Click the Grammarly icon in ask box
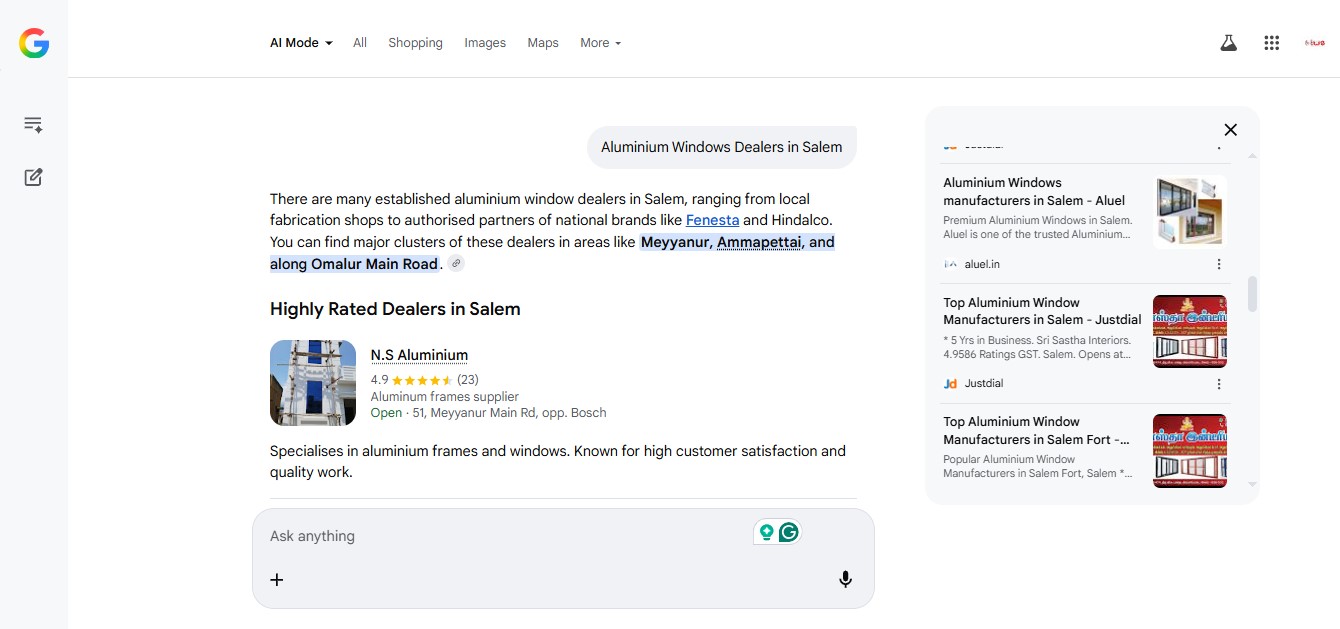The image size is (1340, 629). [789, 532]
